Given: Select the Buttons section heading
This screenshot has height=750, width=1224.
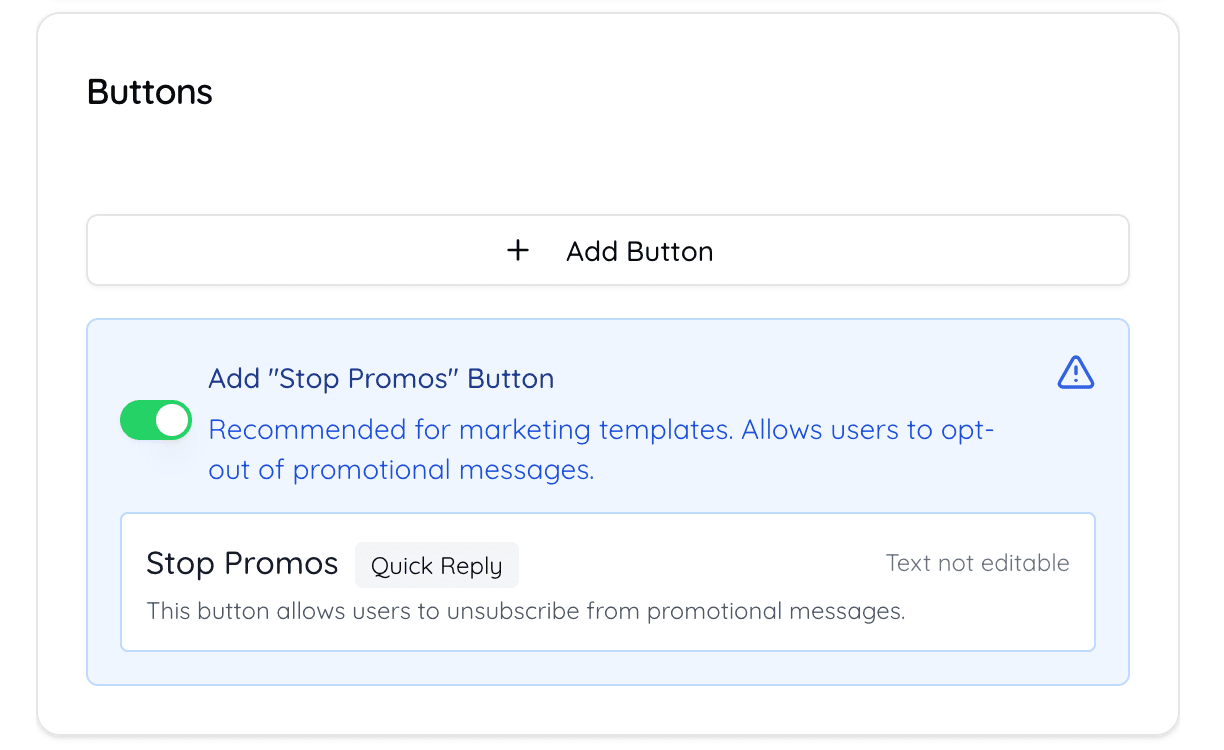Looking at the screenshot, I should pos(149,92).
